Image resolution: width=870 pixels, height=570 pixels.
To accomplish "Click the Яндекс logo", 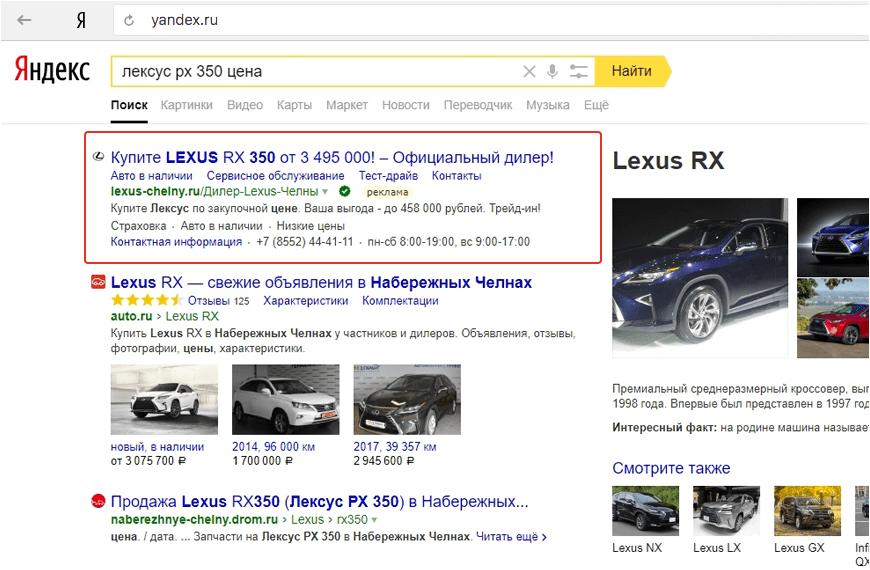I will coord(52,71).
